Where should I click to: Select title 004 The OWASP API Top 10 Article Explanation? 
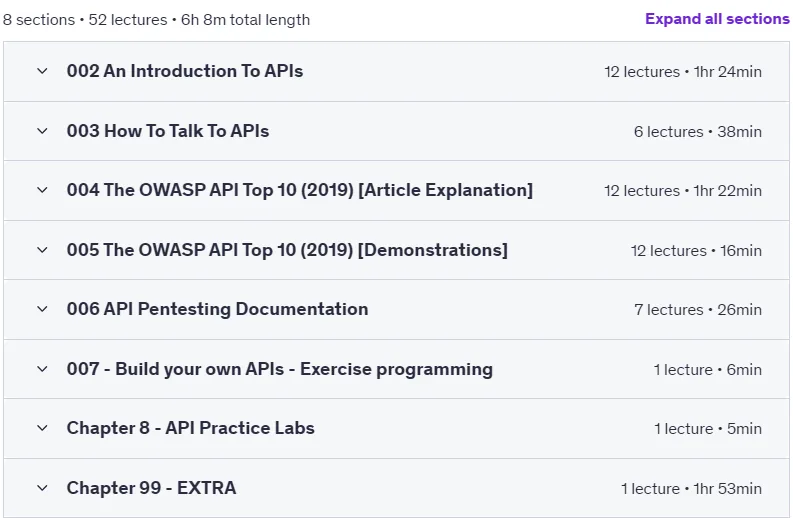pyautogui.click(x=300, y=190)
